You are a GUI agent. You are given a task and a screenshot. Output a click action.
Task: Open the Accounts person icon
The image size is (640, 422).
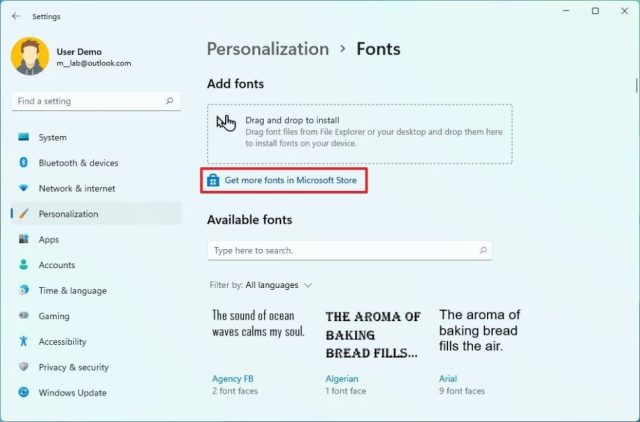click(24, 264)
